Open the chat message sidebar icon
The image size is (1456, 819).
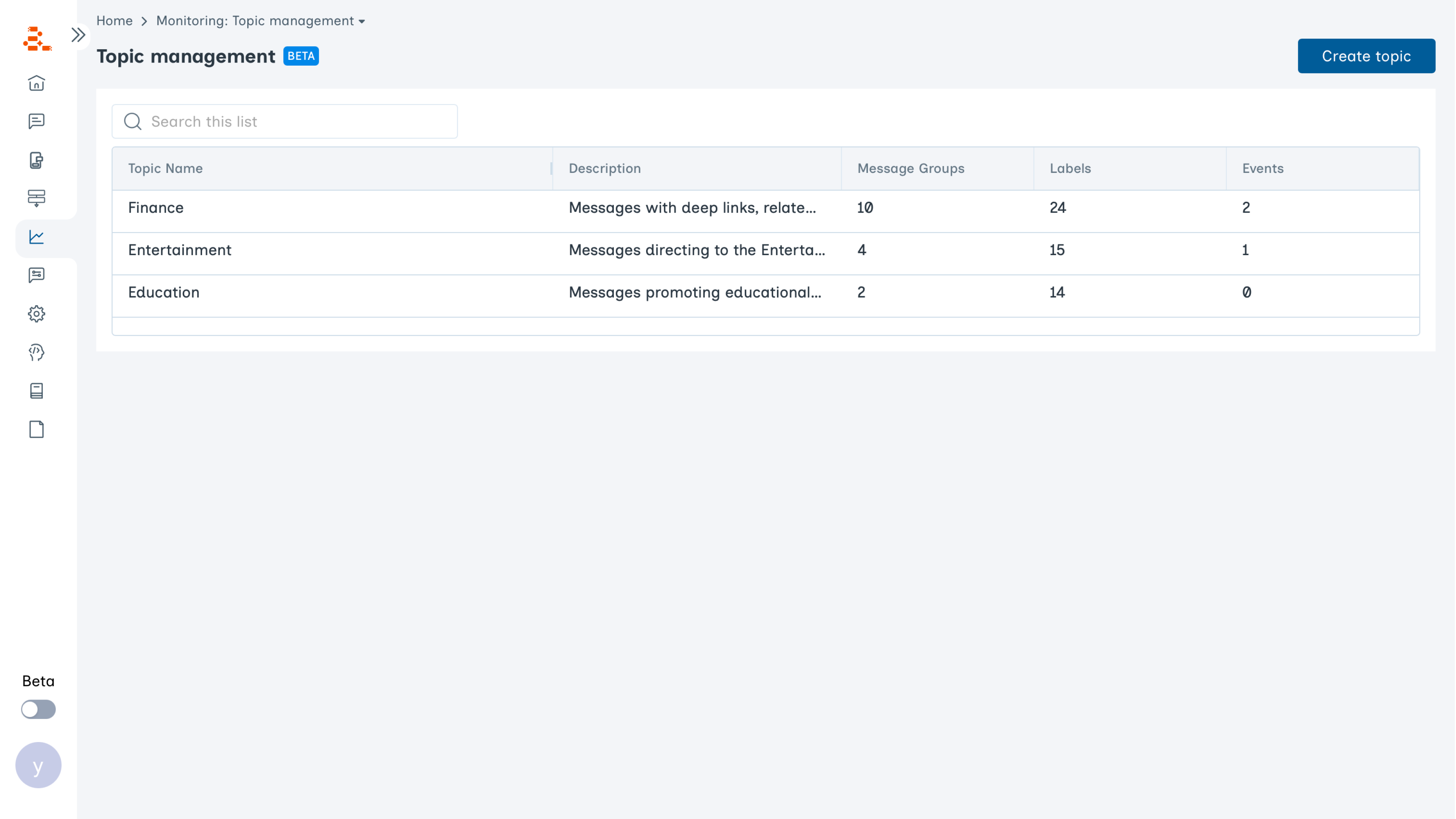point(37,121)
